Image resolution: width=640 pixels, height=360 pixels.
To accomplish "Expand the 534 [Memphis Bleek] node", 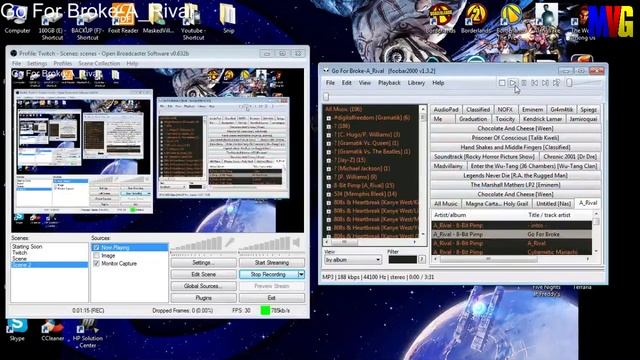I will point(329,194).
